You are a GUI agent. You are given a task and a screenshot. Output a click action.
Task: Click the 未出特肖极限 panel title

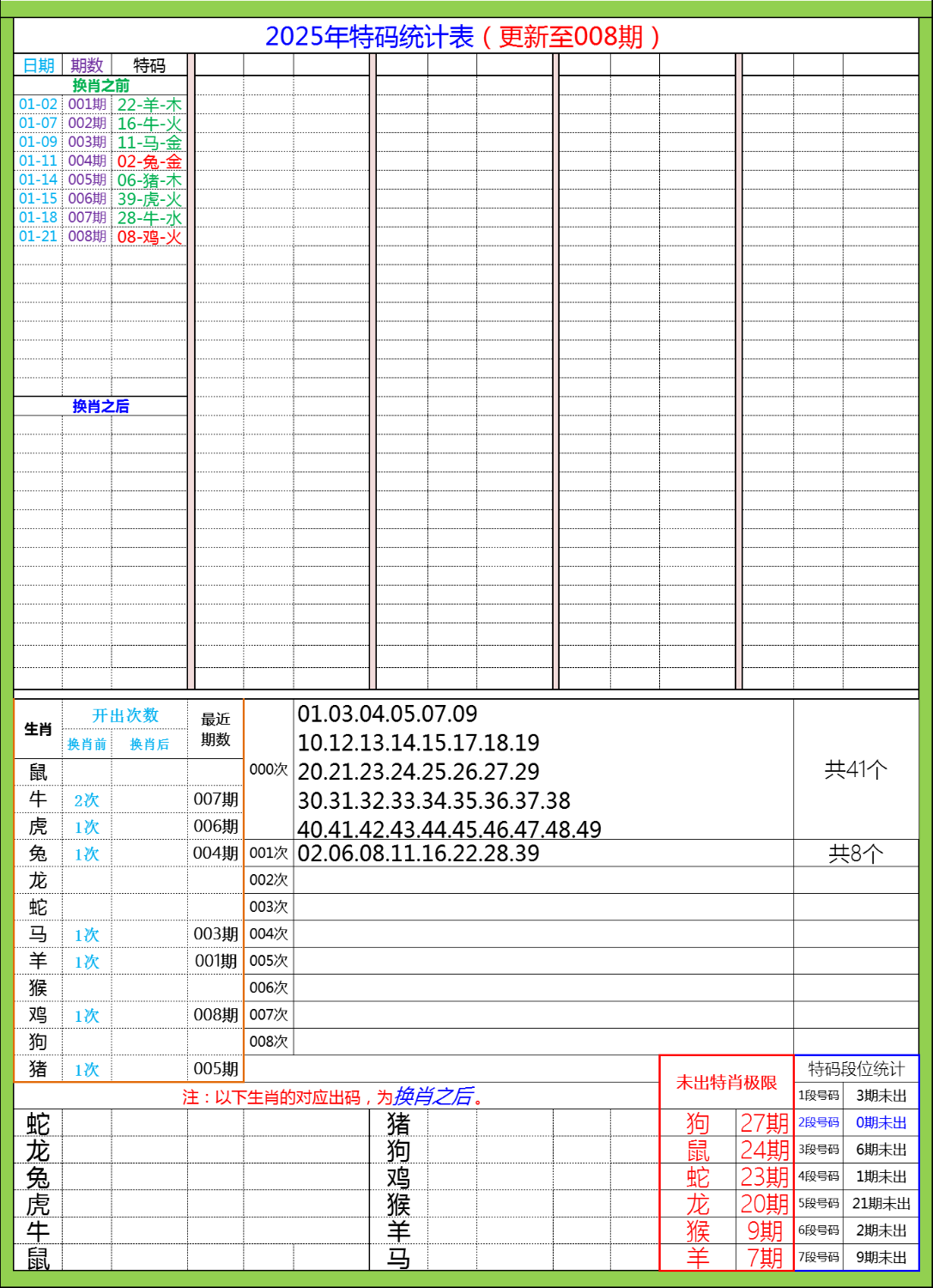(726, 1084)
